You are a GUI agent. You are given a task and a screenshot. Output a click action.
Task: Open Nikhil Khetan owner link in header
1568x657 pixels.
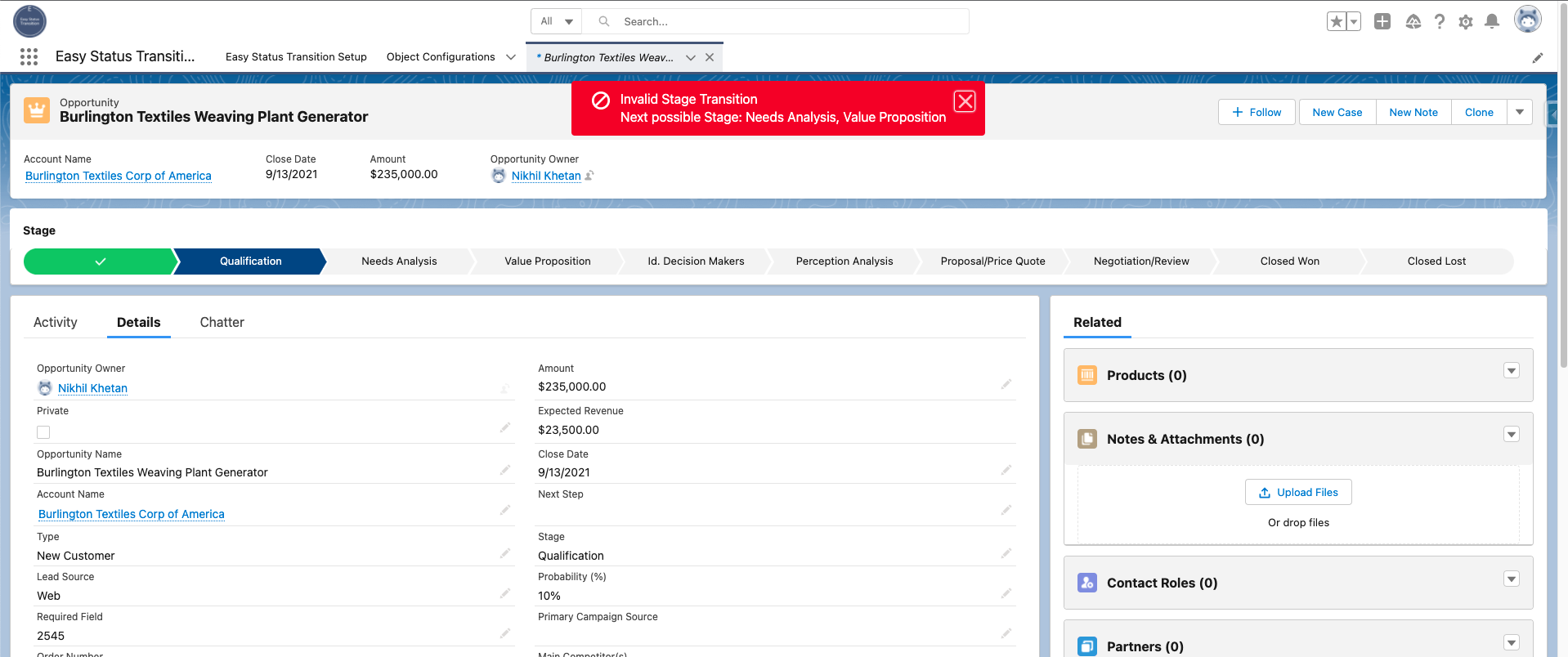pyautogui.click(x=546, y=176)
